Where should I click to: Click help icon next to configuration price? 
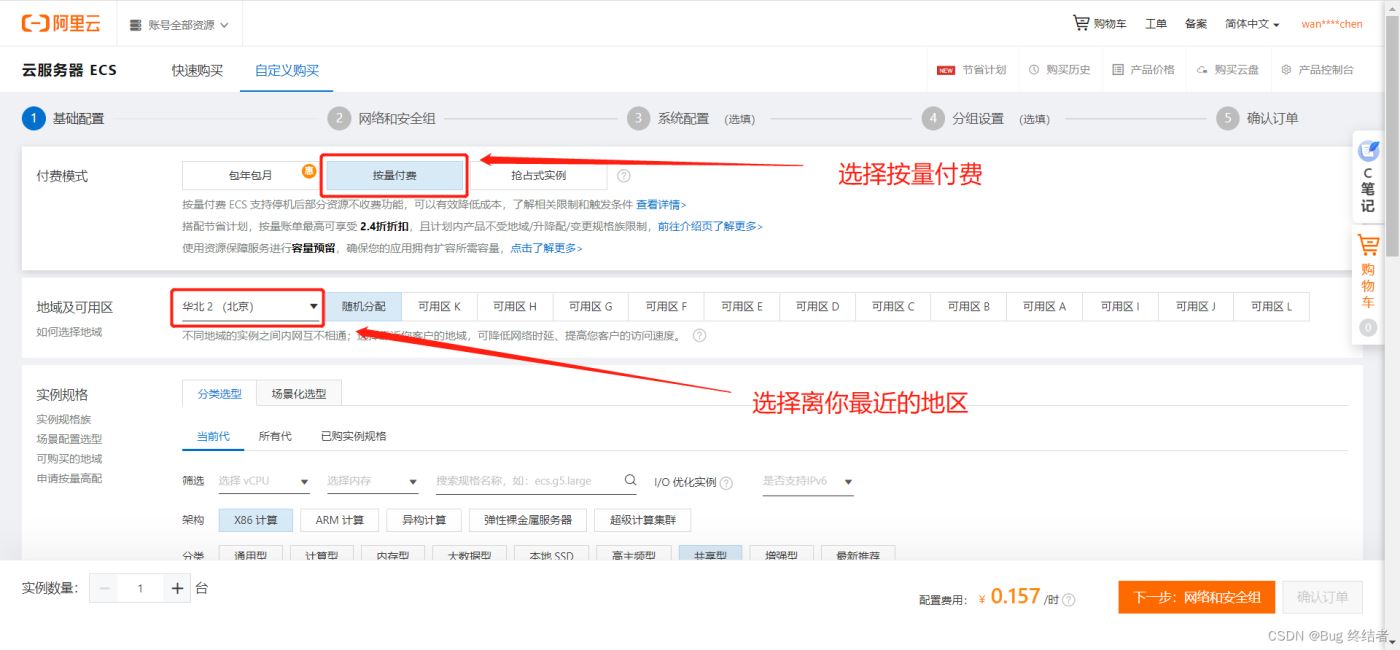click(1069, 600)
